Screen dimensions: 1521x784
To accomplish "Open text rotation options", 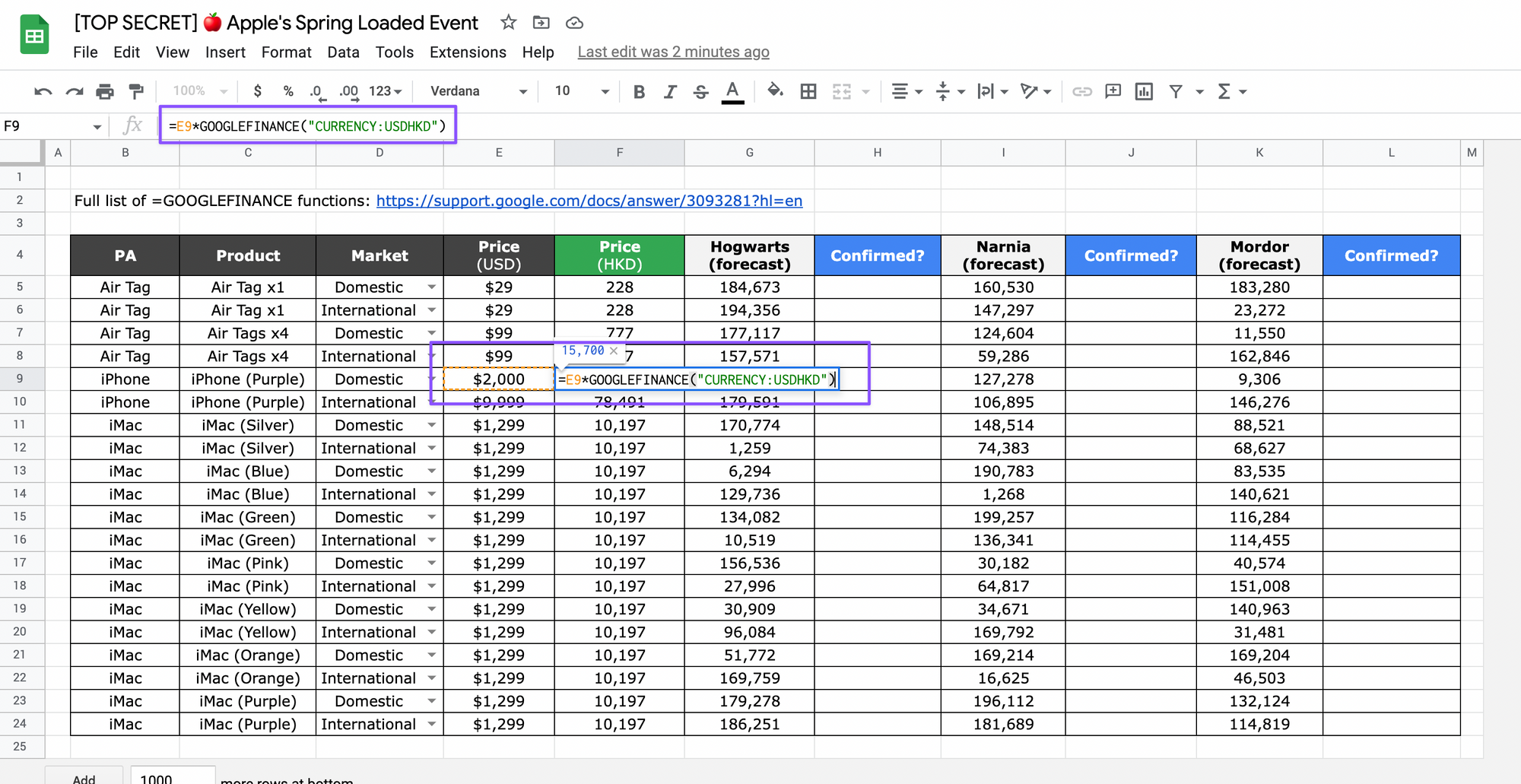I will (x=1036, y=92).
